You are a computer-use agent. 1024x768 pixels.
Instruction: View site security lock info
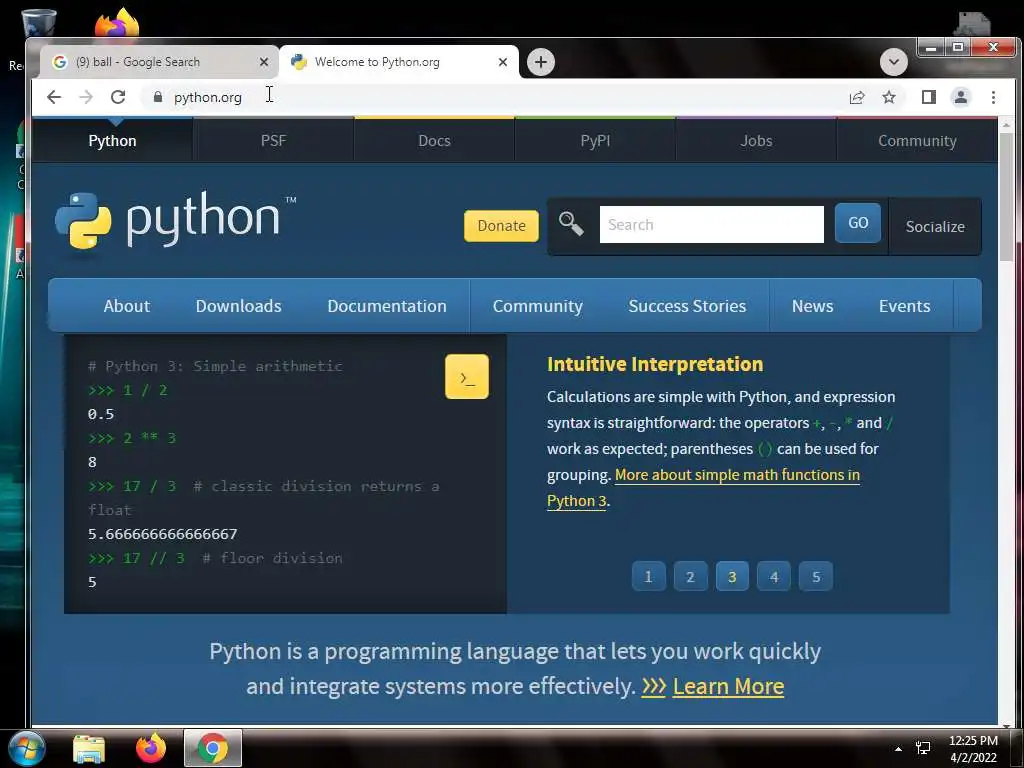[157, 97]
